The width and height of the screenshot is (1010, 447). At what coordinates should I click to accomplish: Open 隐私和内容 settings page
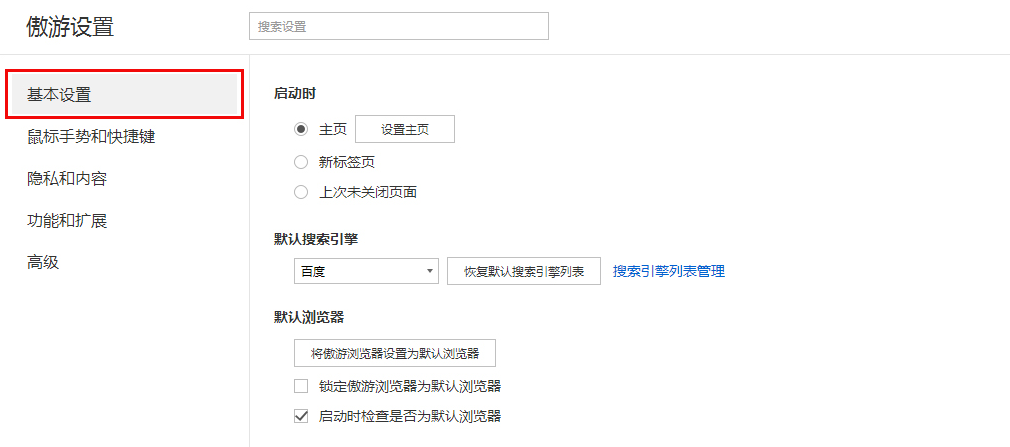(x=66, y=178)
